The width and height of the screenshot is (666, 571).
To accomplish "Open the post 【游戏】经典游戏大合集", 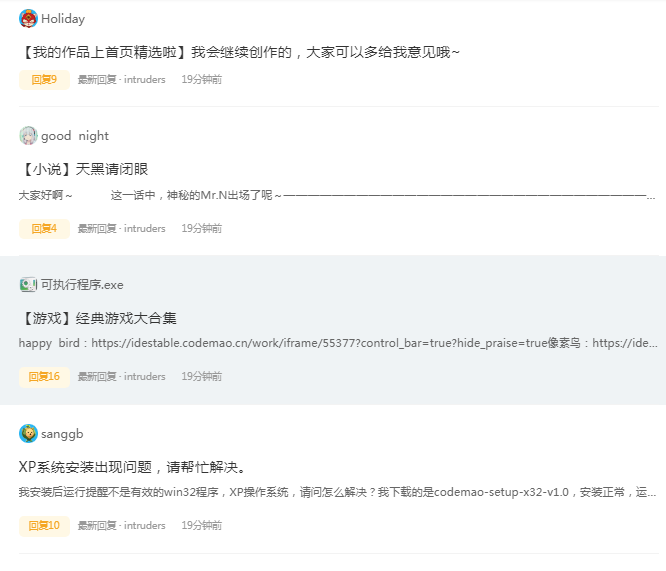I will (x=98, y=318).
